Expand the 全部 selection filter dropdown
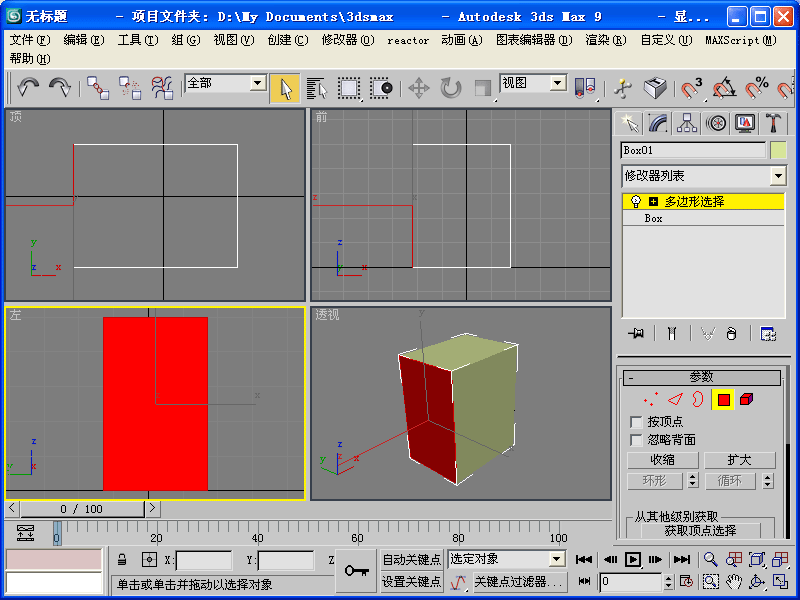800x600 pixels. 257,84
